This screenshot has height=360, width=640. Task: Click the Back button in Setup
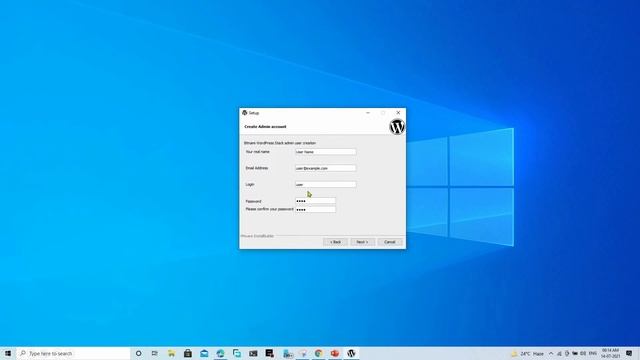click(x=335, y=242)
